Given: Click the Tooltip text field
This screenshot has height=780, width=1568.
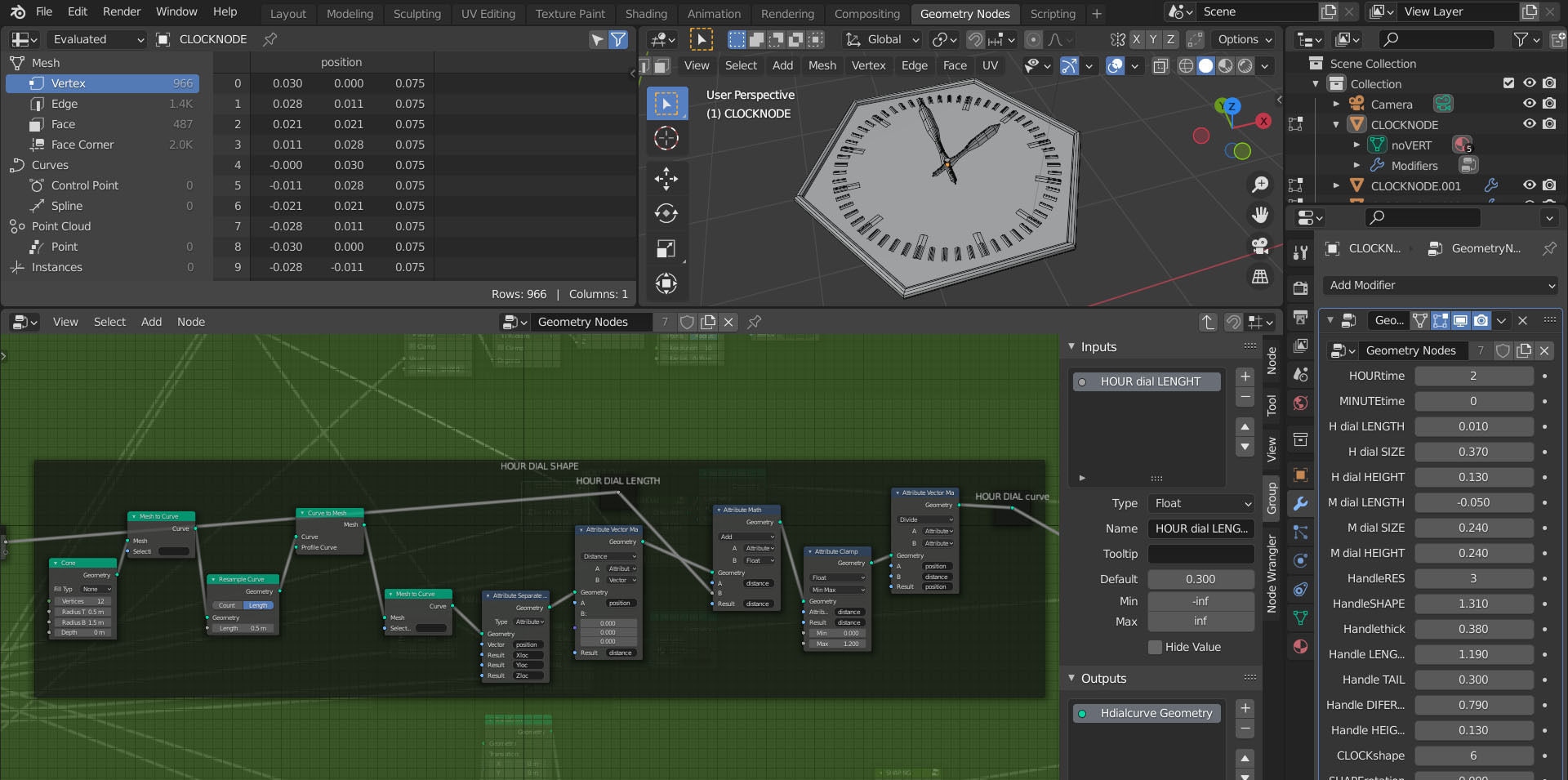Looking at the screenshot, I should coord(1200,554).
